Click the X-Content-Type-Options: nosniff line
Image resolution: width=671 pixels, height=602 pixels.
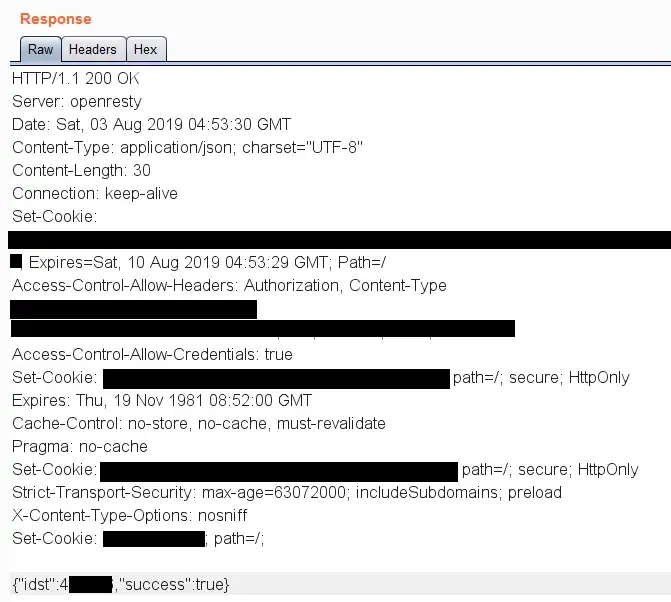pos(130,516)
